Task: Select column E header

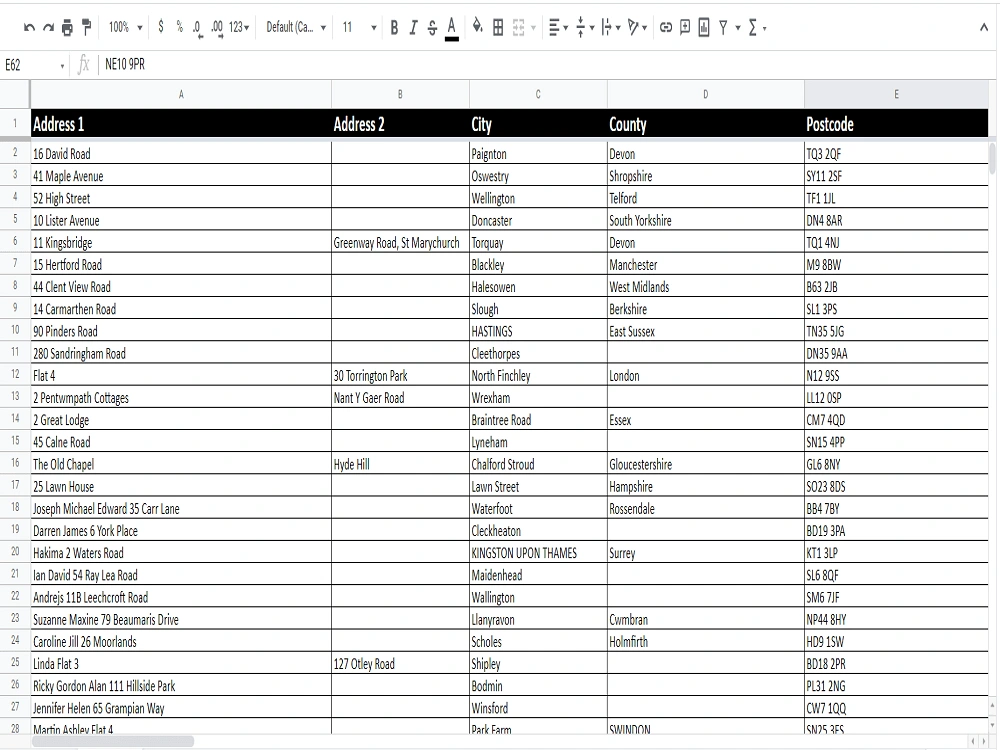Action: coord(896,94)
